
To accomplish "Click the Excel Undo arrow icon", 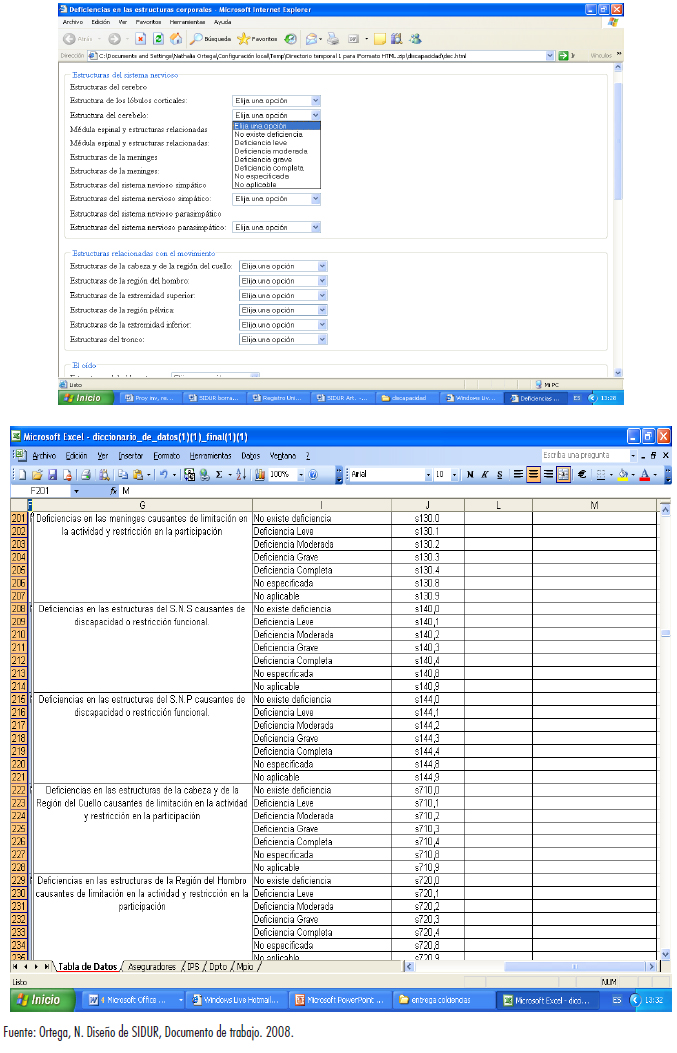I will click(161, 474).
